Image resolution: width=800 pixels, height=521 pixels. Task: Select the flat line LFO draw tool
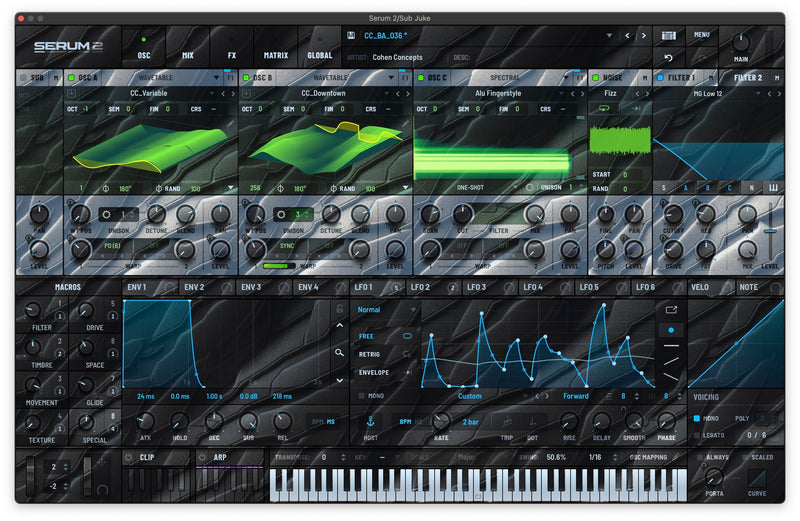pos(671,346)
